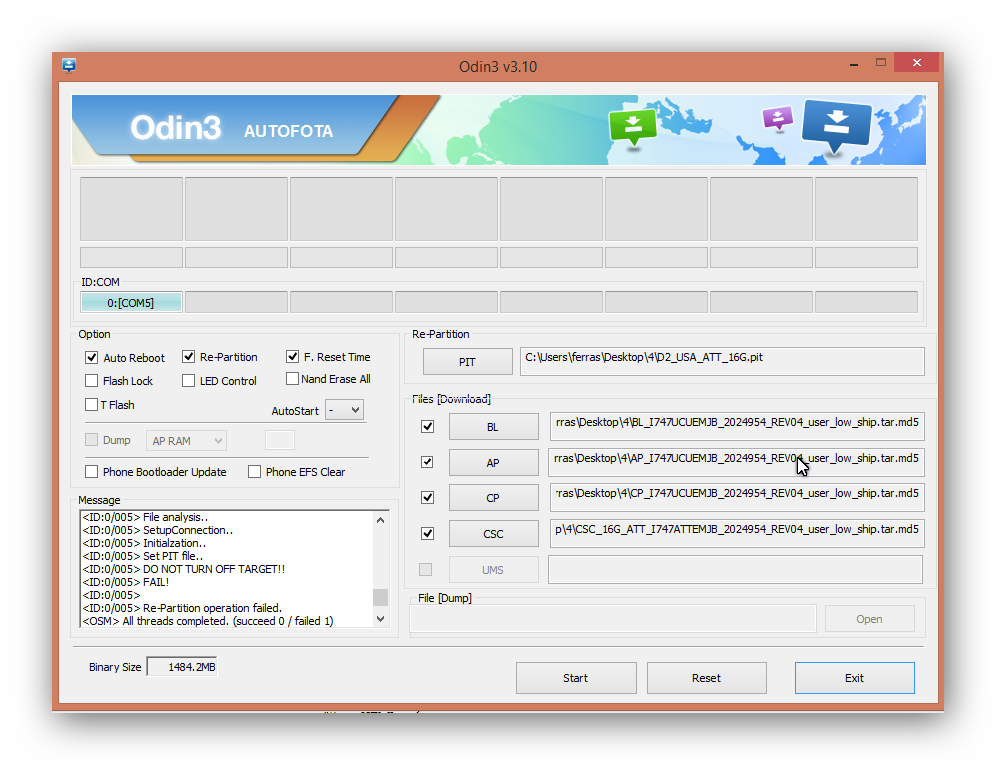Click the 'SetupConnection..' log line
This screenshot has width=996, height=765.
[158, 530]
